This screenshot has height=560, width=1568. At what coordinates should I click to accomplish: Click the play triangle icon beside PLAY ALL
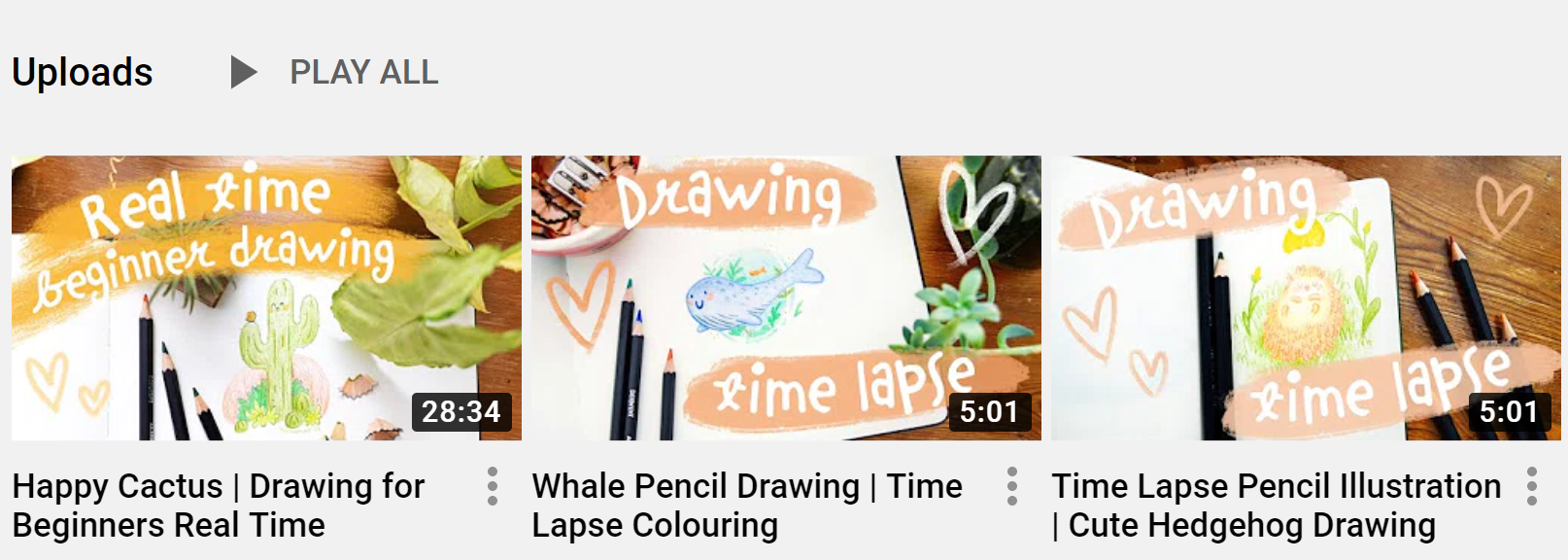pos(243,72)
